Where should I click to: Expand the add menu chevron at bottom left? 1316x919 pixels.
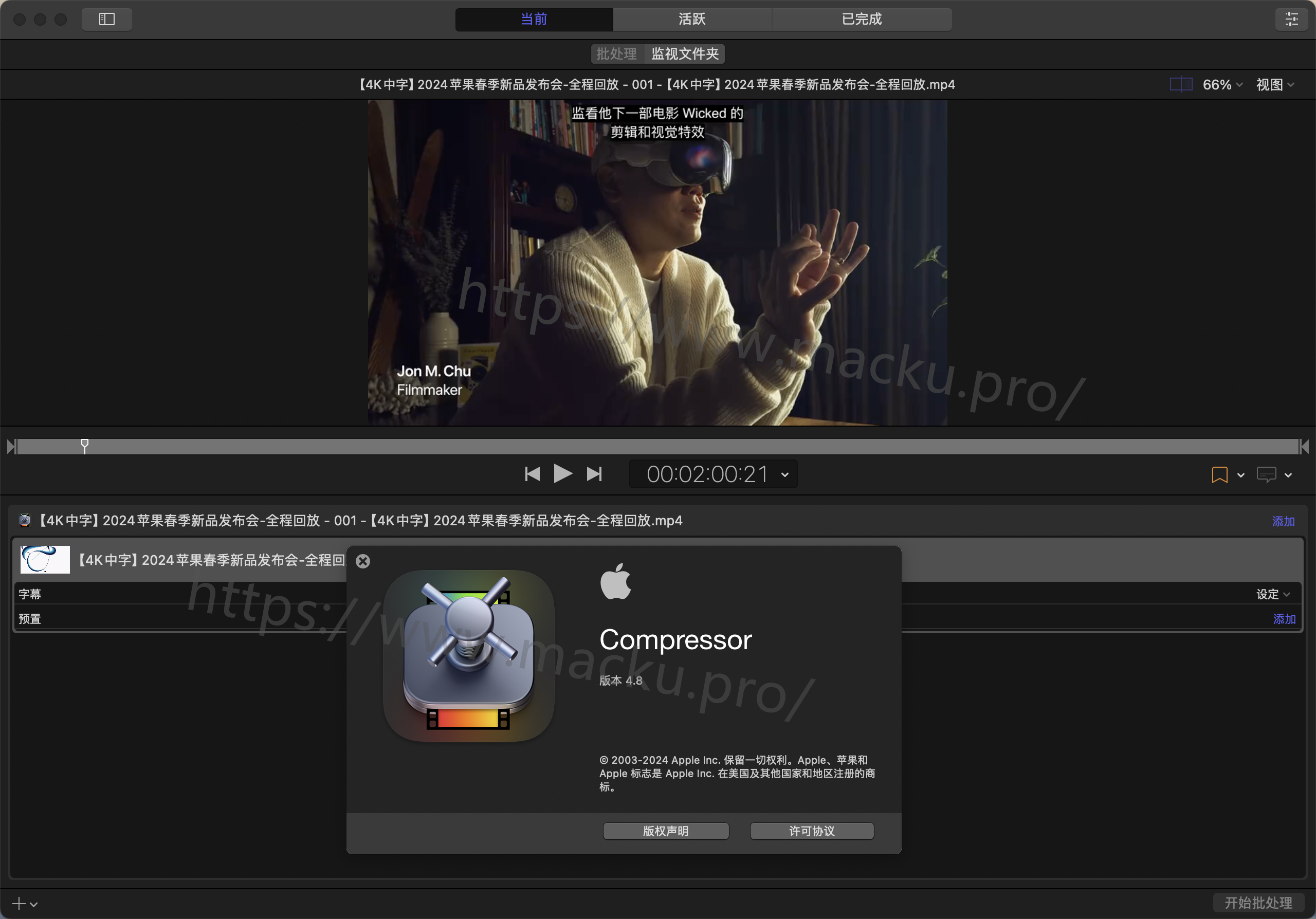(34, 904)
